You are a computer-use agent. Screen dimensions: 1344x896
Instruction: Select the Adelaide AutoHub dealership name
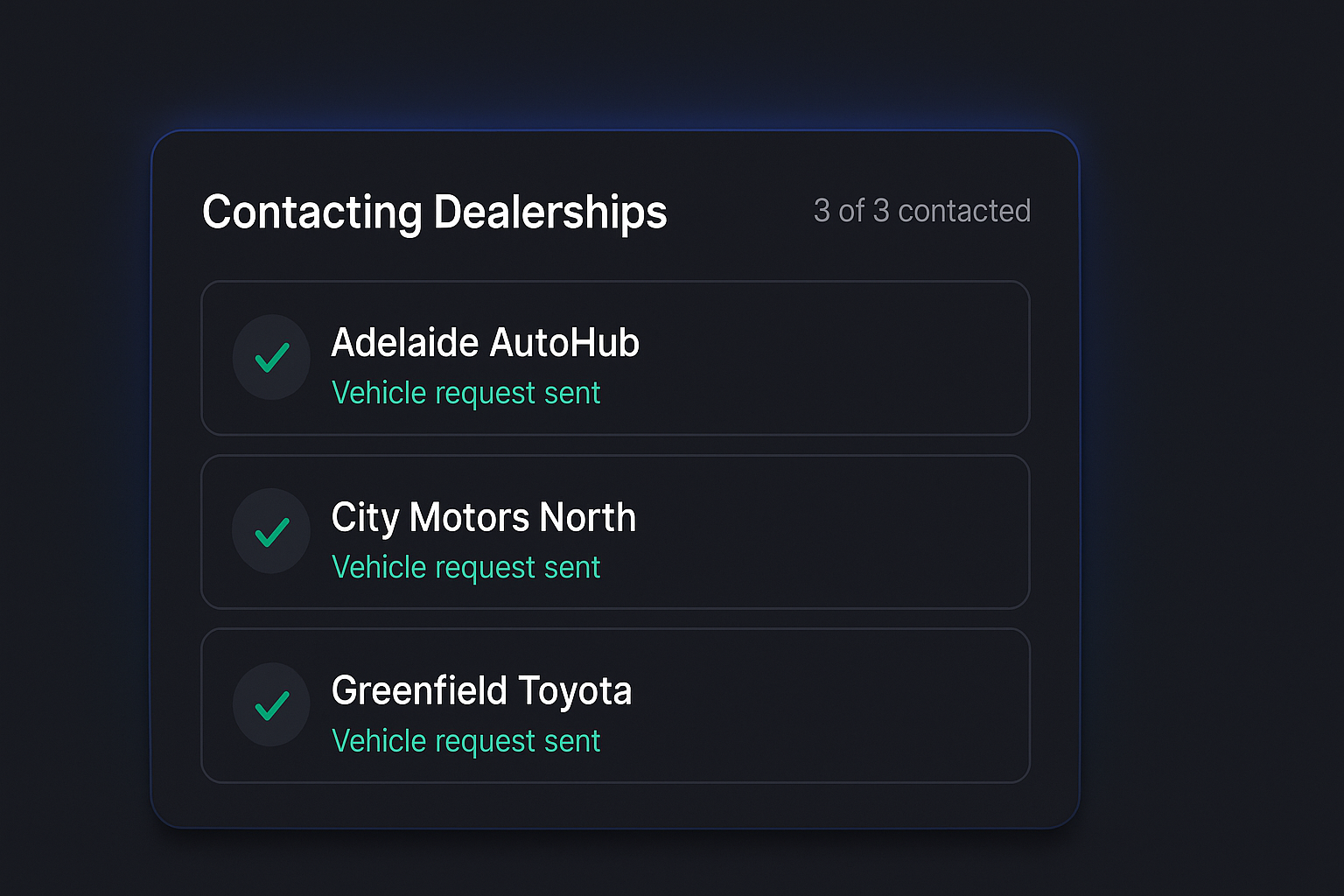click(485, 342)
